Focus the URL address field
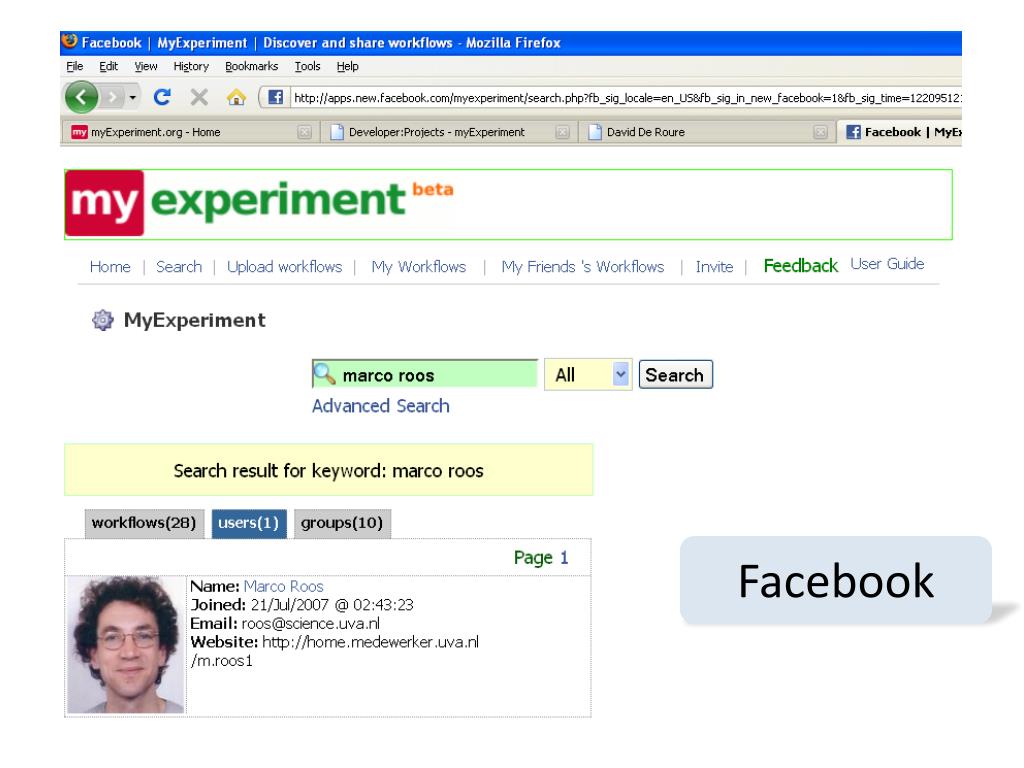 point(625,97)
